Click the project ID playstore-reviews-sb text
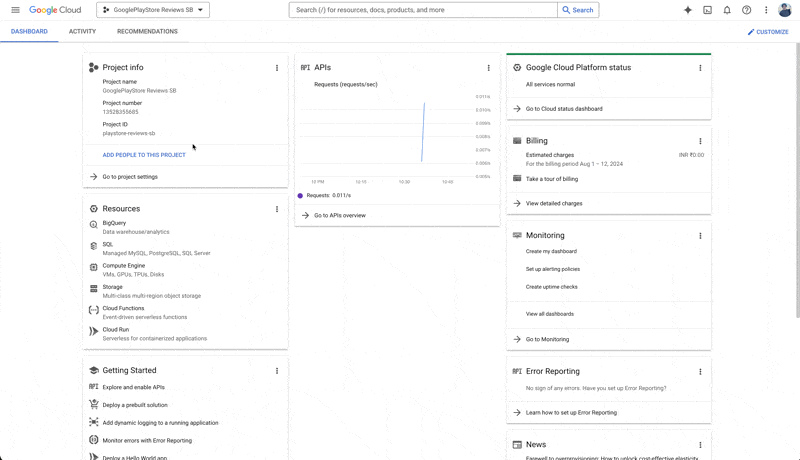 pos(129,134)
